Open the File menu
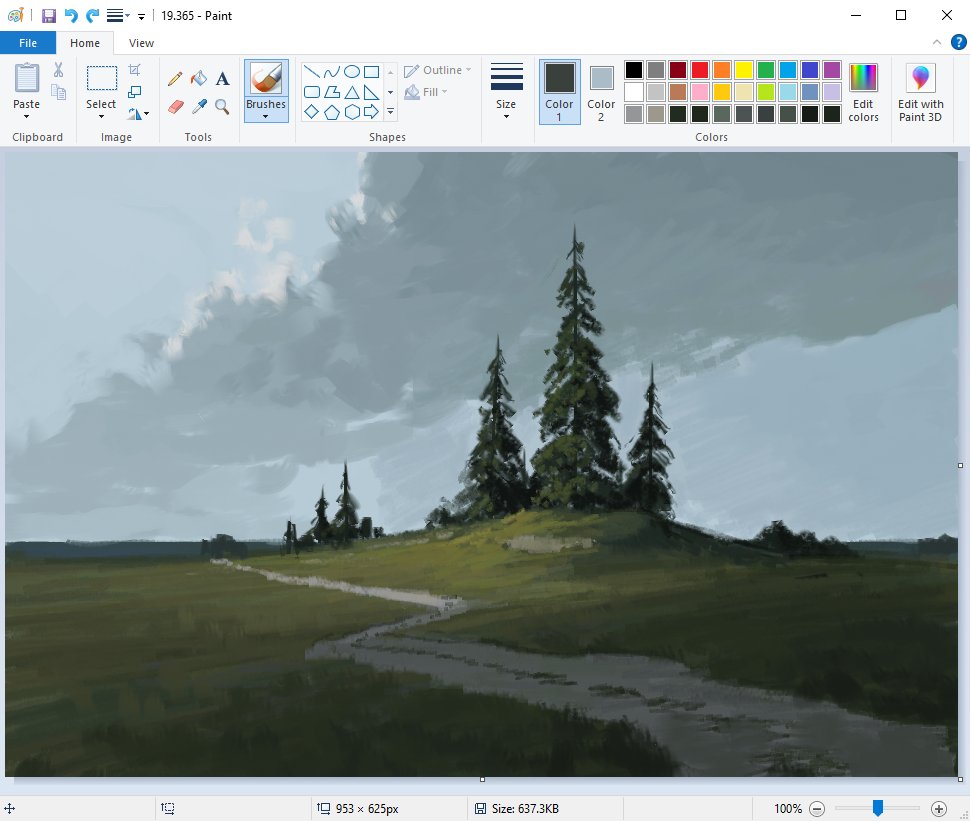Screen dimensions: 971x822 pyautogui.click(x=28, y=43)
